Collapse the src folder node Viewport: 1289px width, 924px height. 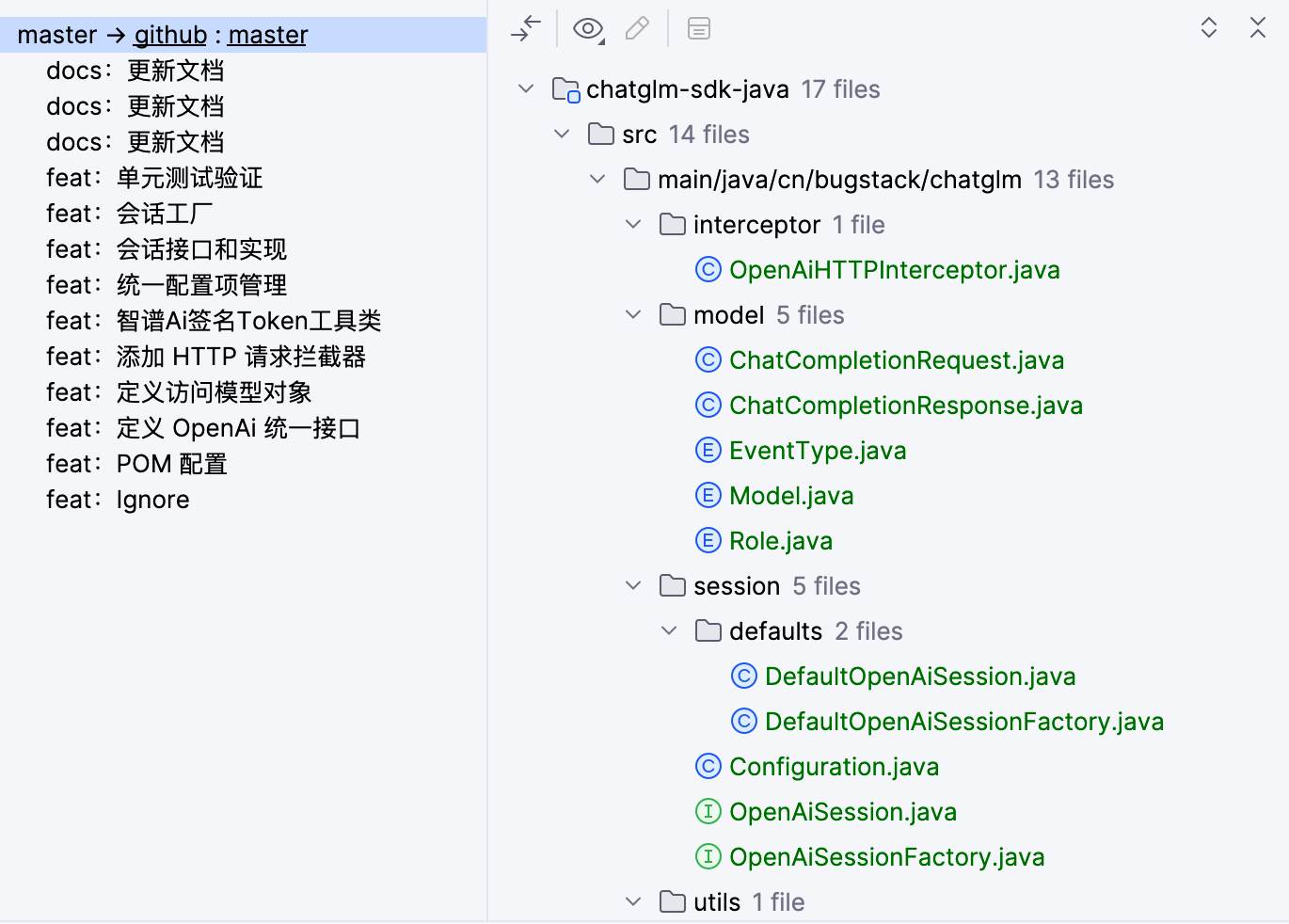pyautogui.click(x=562, y=135)
